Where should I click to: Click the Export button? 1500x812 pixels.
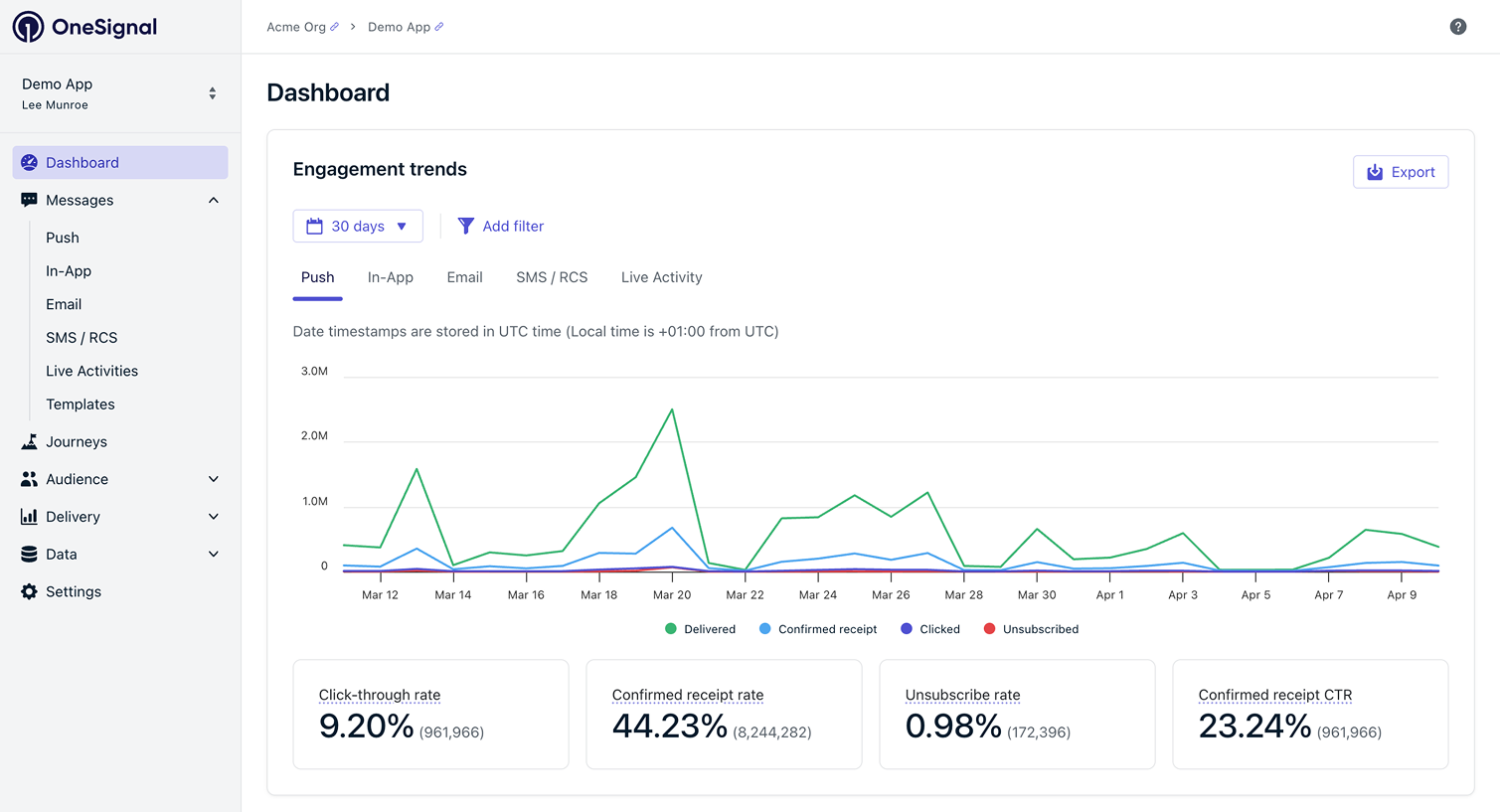tap(1401, 172)
